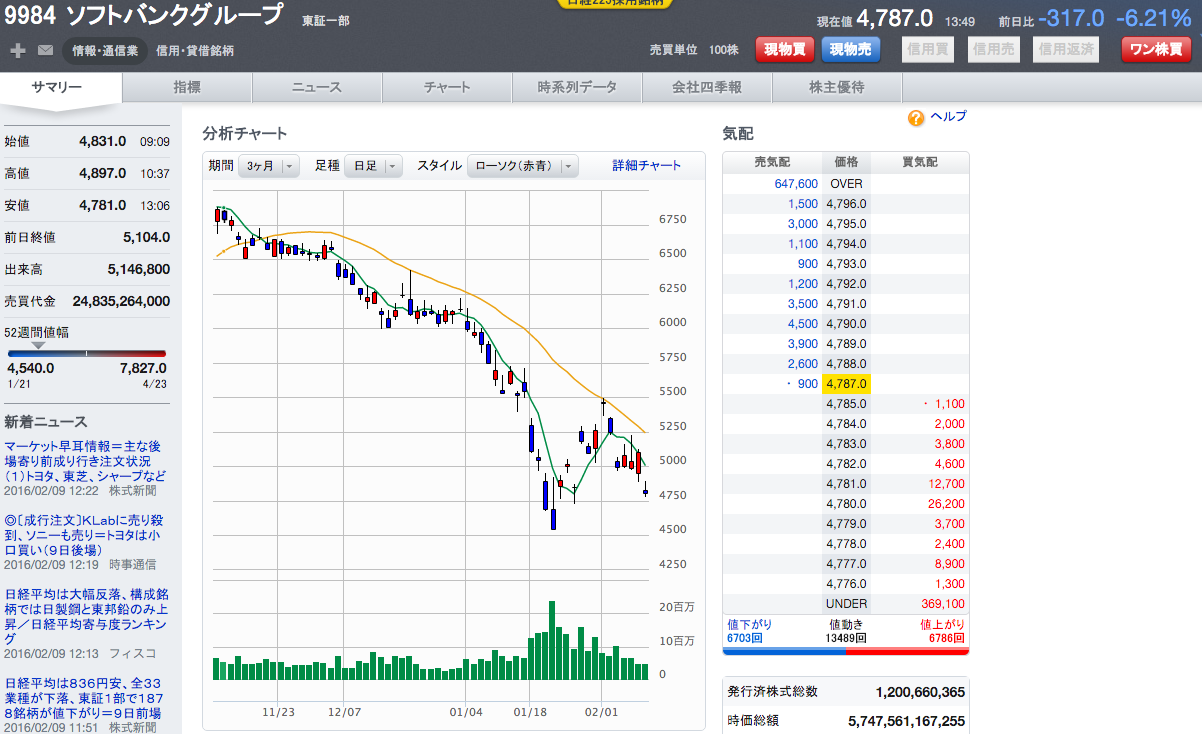This screenshot has height=734, width=1202.
Task: Open news 成行注文 KLabに売り殺到 headline
Action: (85, 536)
